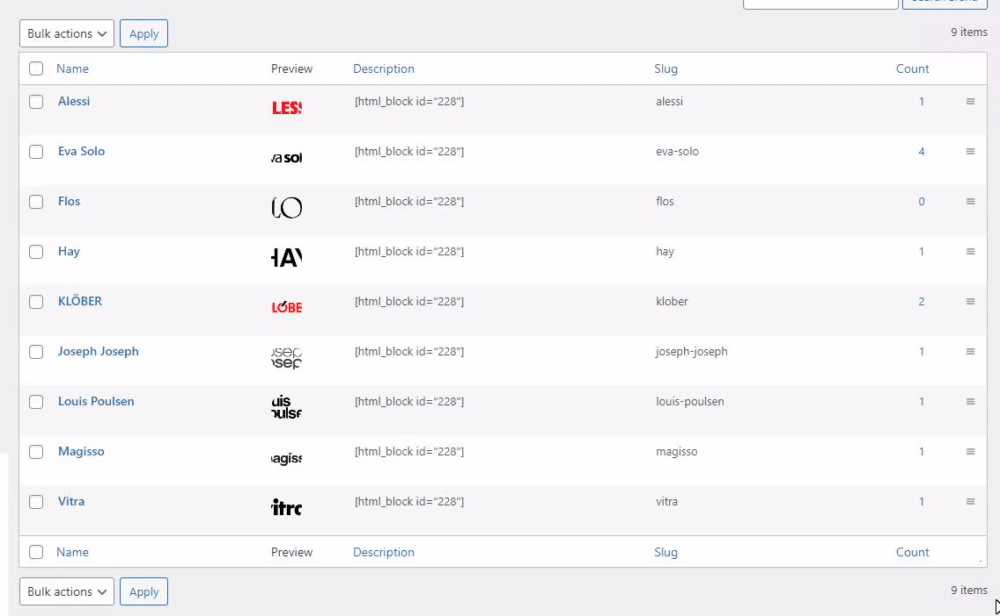
Task: Check the Louis Poulsen row checkbox
Action: [x=36, y=402]
